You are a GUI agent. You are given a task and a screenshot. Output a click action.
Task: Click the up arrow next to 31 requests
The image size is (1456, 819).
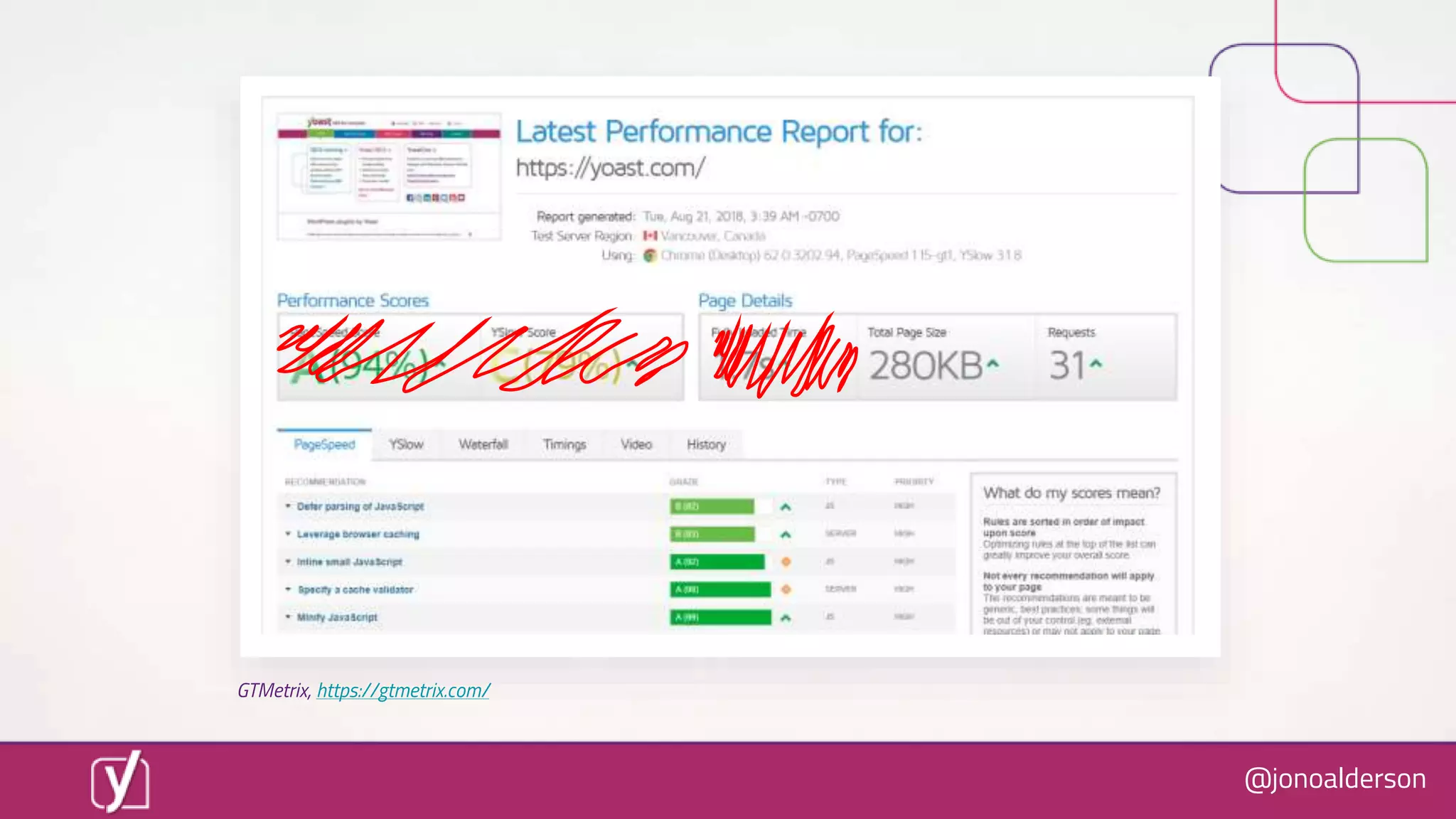pyautogui.click(x=1096, y=364)
